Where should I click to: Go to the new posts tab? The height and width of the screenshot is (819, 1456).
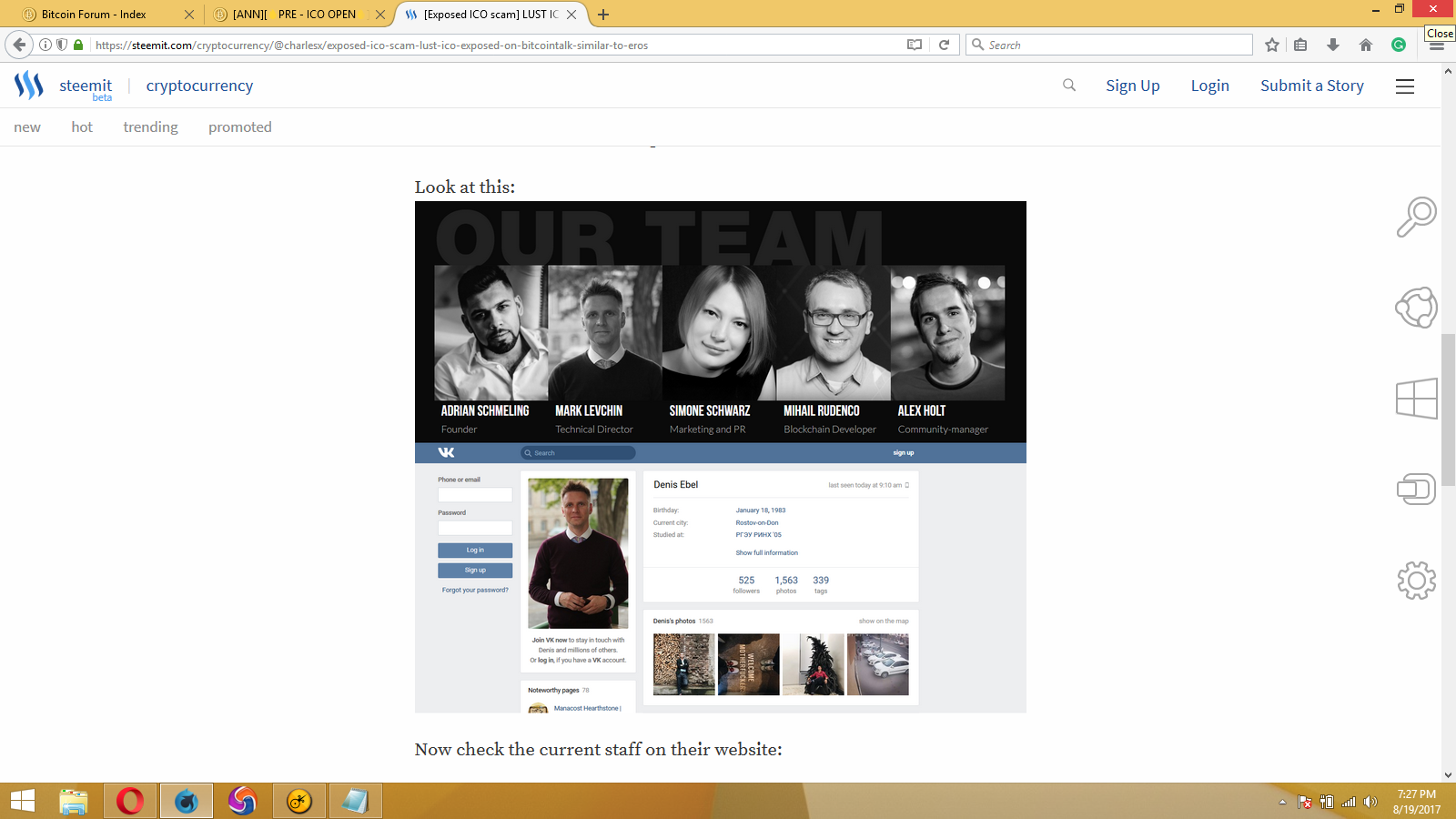tap(27, 127)
